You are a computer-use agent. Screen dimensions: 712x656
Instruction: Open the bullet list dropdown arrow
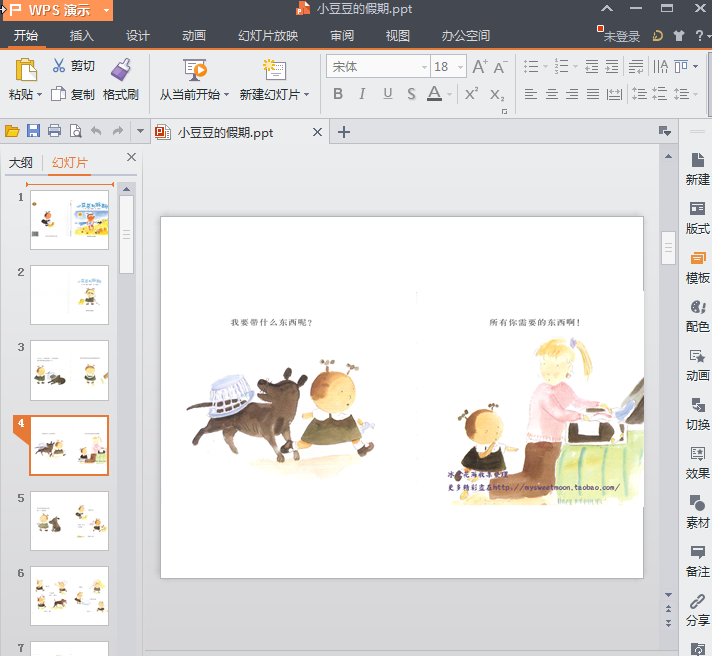coord(545,67)
